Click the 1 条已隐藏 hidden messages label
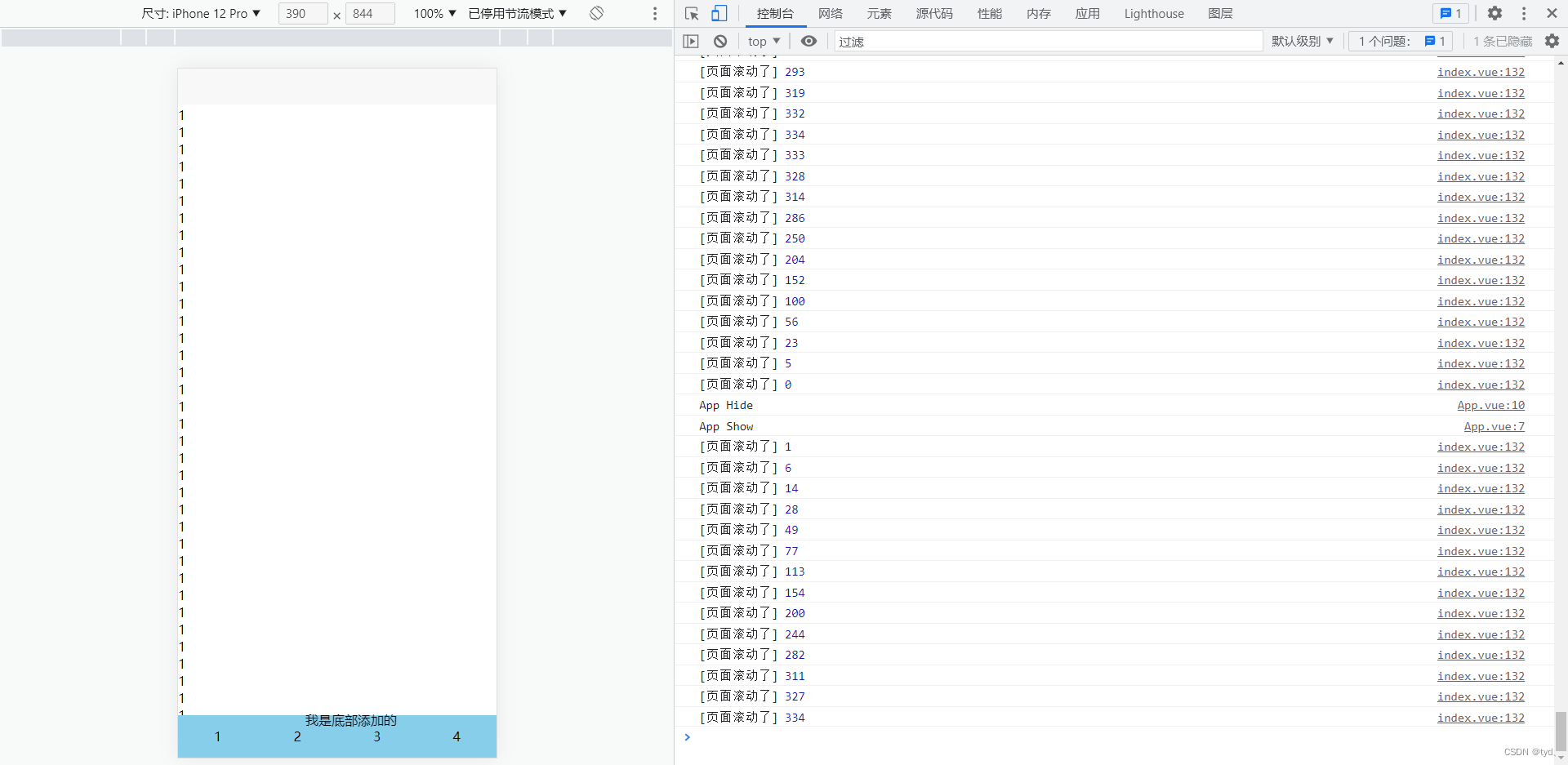 (x=1503, y=41)
